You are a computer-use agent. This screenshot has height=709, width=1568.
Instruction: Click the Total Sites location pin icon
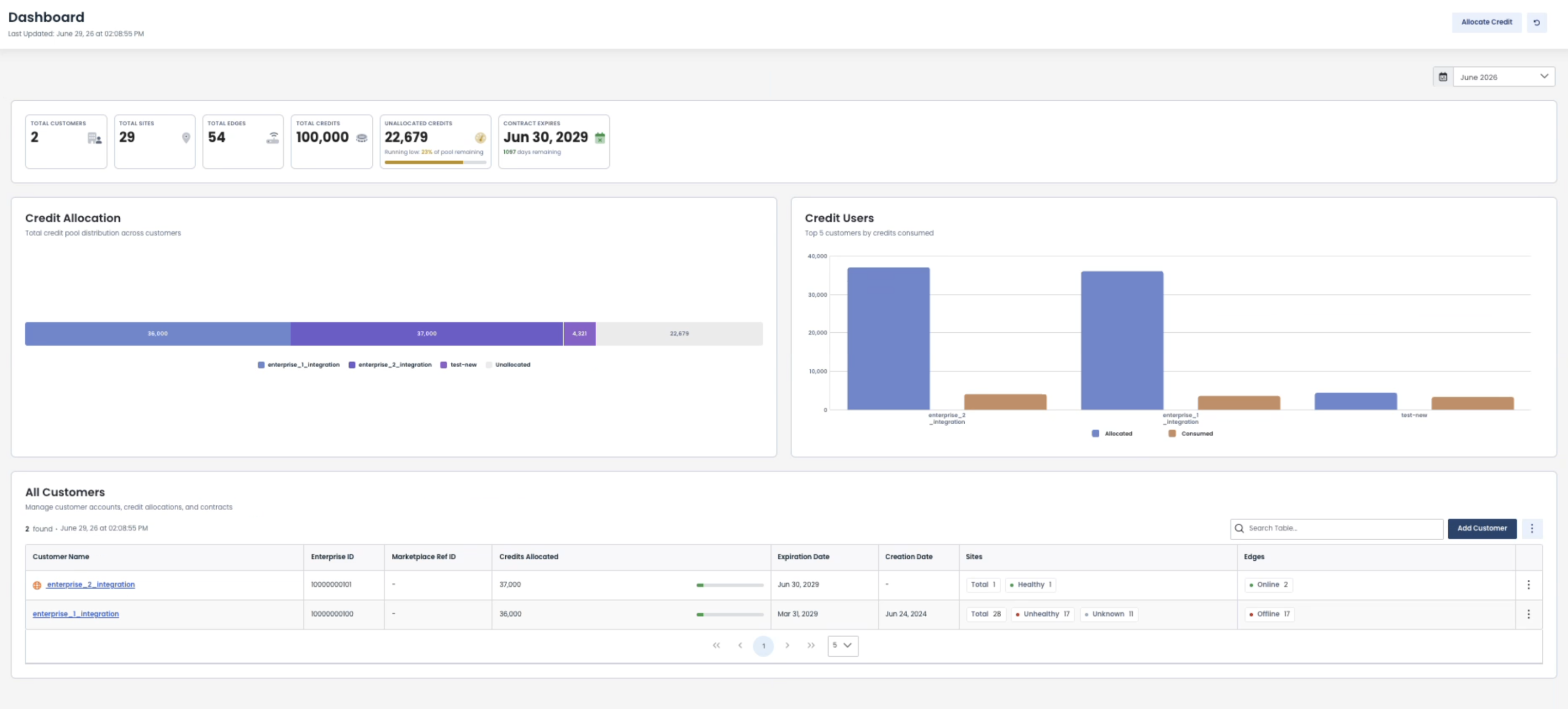[x=186, y=138]
